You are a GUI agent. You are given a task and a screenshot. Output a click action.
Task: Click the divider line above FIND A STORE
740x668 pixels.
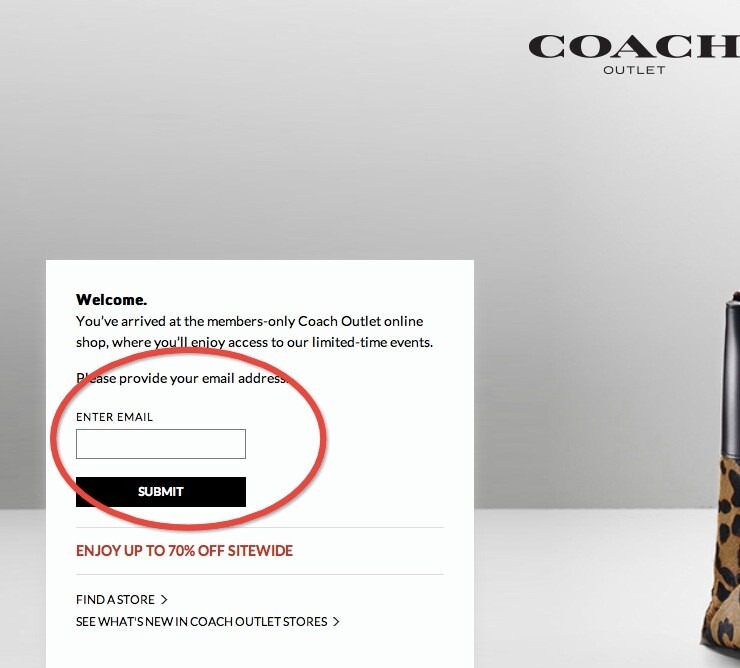coord(260,575)
